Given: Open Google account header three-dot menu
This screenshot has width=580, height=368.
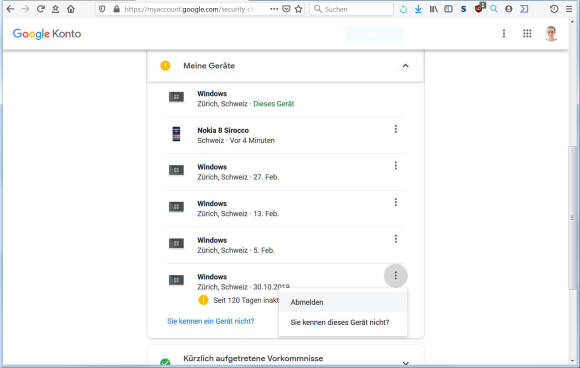Looking at the screenshot, I should coord(504,34).
